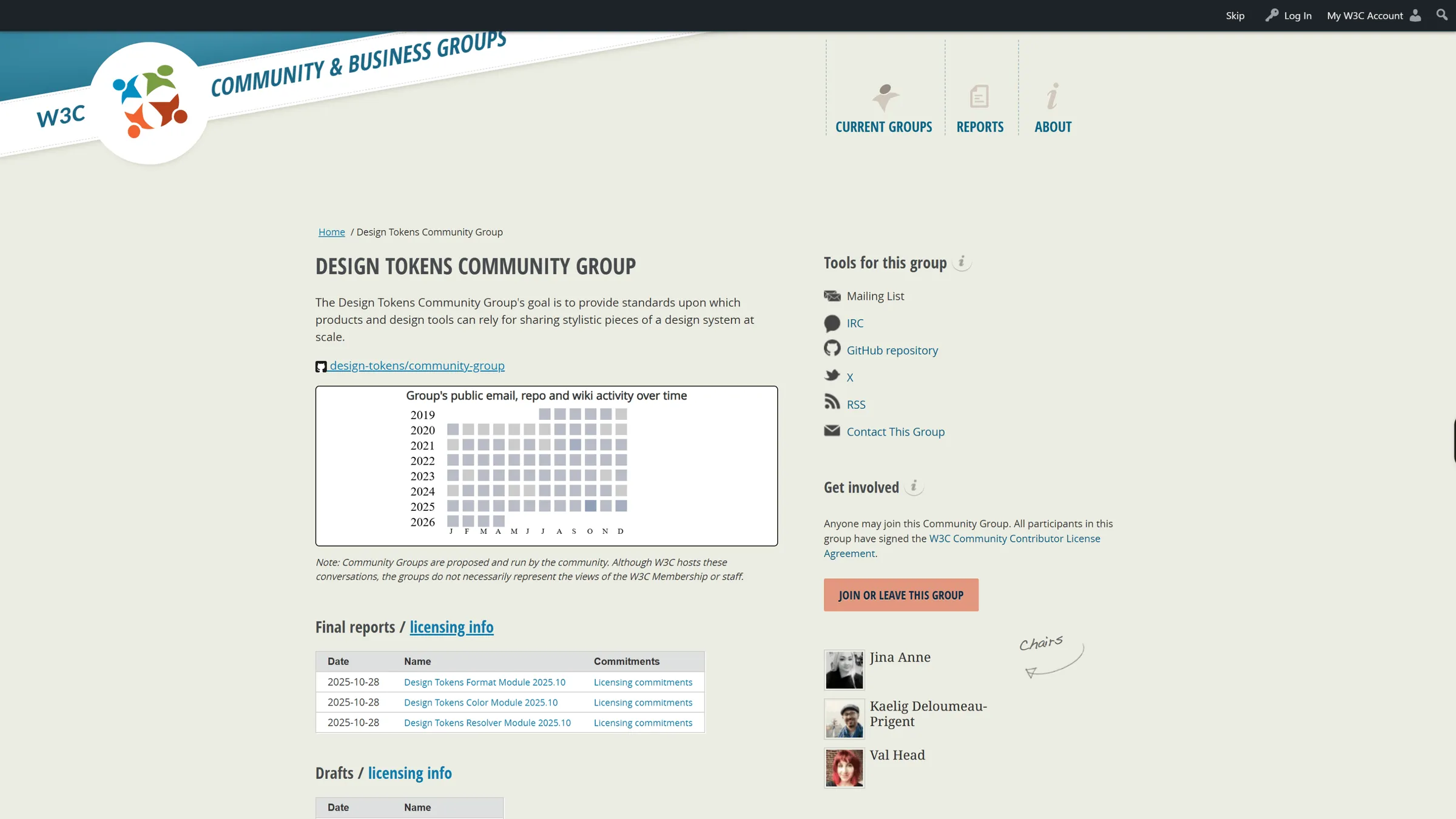This screenshot has width=1456, height=819.
Task: Click the RSS feed icon
Action: tap(832, 402)
